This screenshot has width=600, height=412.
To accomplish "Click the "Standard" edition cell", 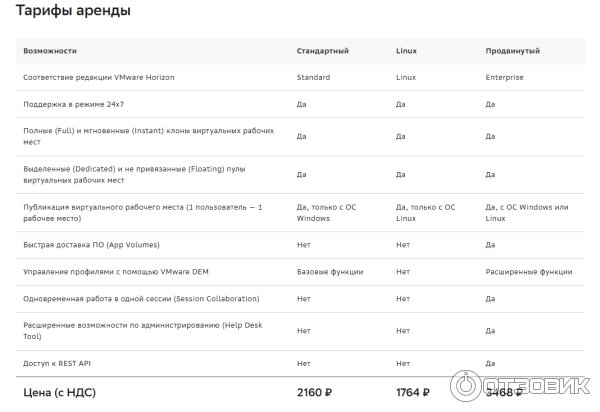I will (x=313, y=77).
